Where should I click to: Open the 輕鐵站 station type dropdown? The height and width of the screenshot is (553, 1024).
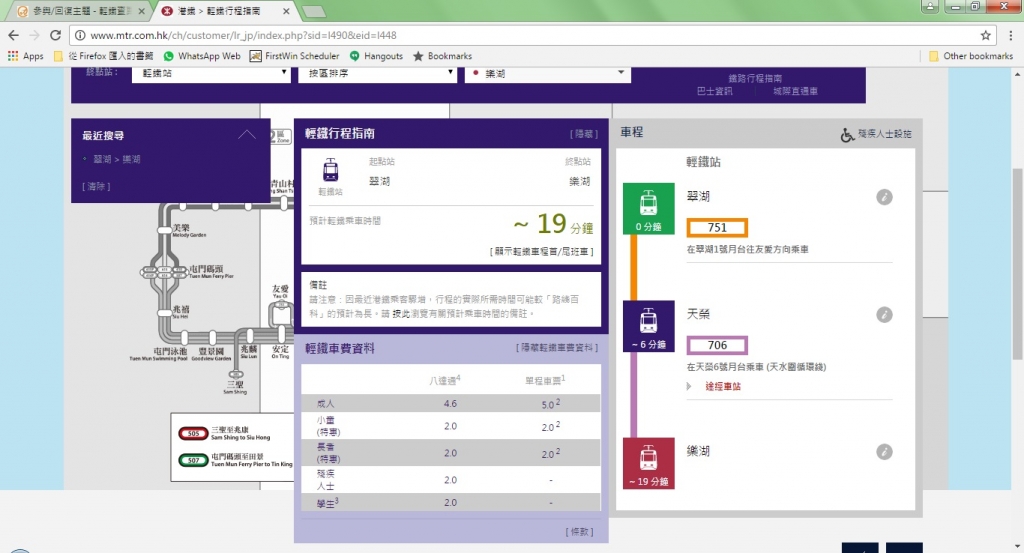coord(211,73)
